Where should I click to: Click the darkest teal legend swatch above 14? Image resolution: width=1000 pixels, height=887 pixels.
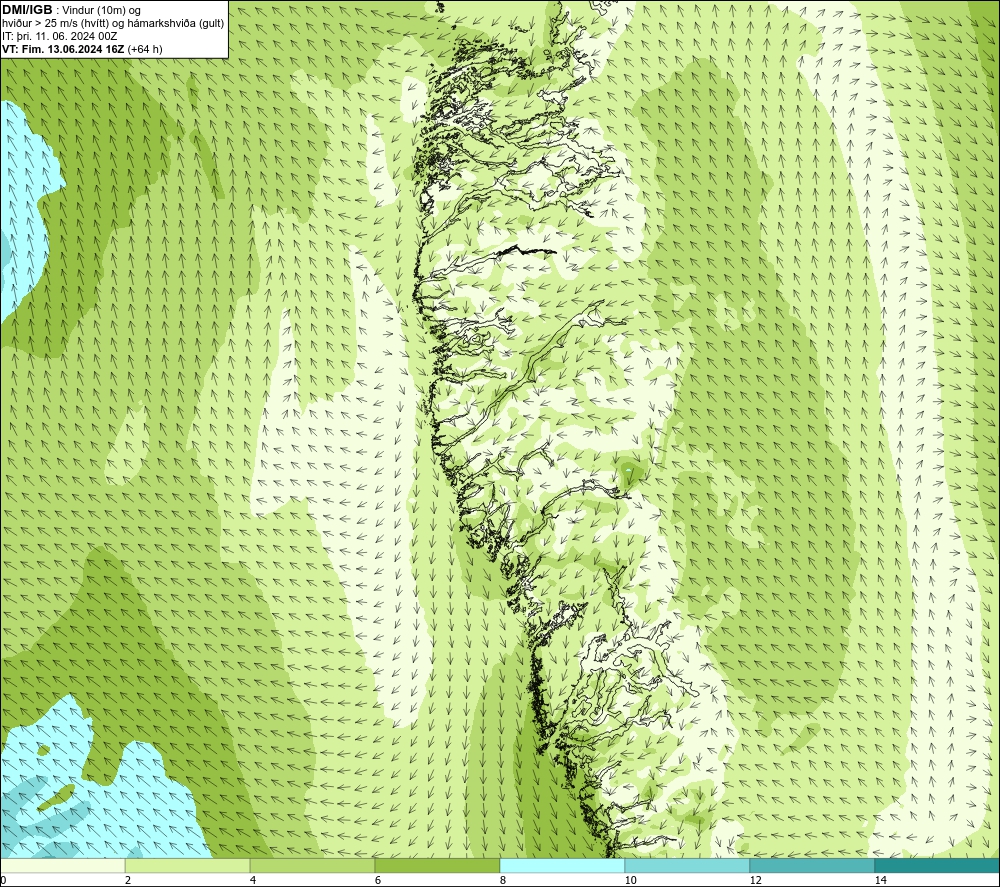[x=938, y=865]
